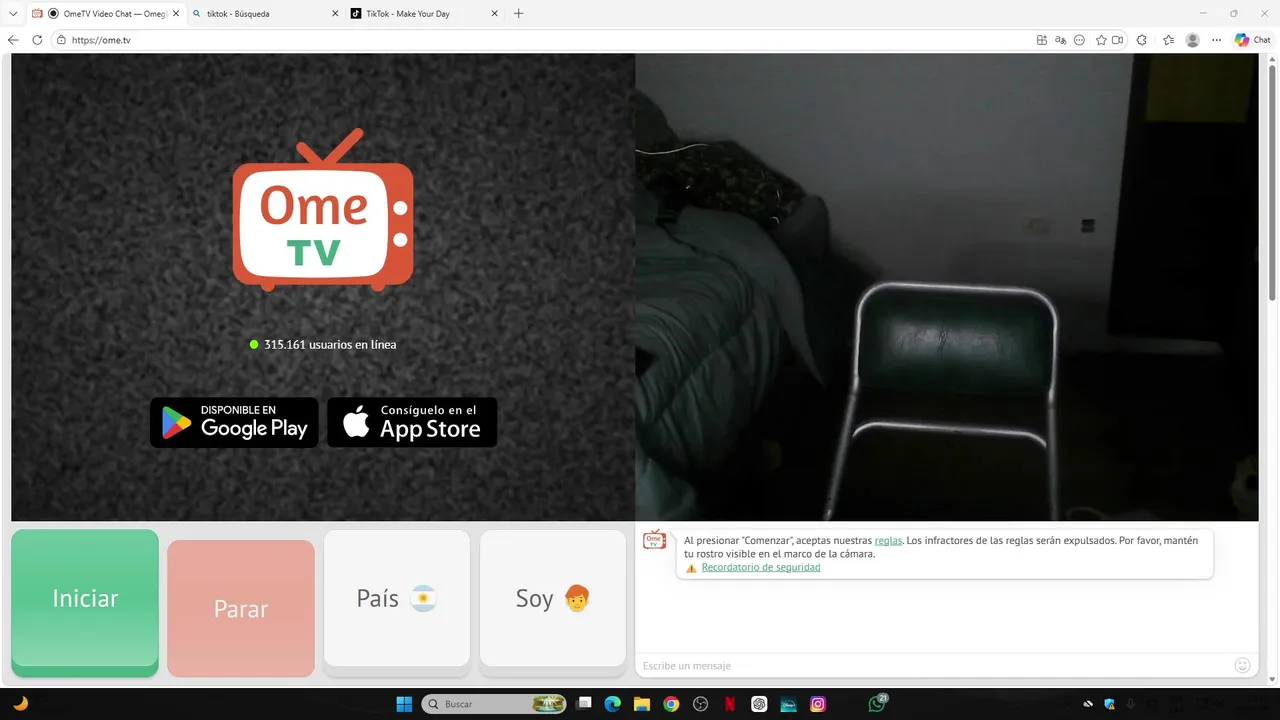Viewport: 1280px width, 720px height.
Task: Open ChatGPT from taskbar
Action: tap(759, 704)
